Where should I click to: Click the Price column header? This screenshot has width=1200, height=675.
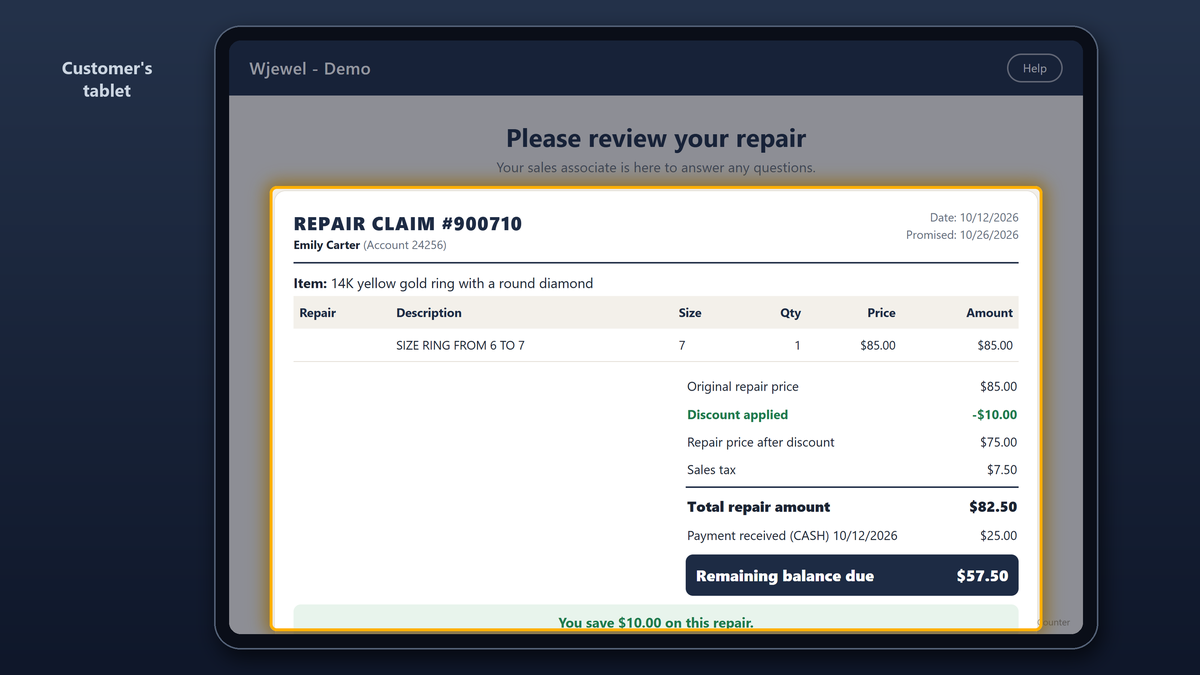tap(881, 313)
